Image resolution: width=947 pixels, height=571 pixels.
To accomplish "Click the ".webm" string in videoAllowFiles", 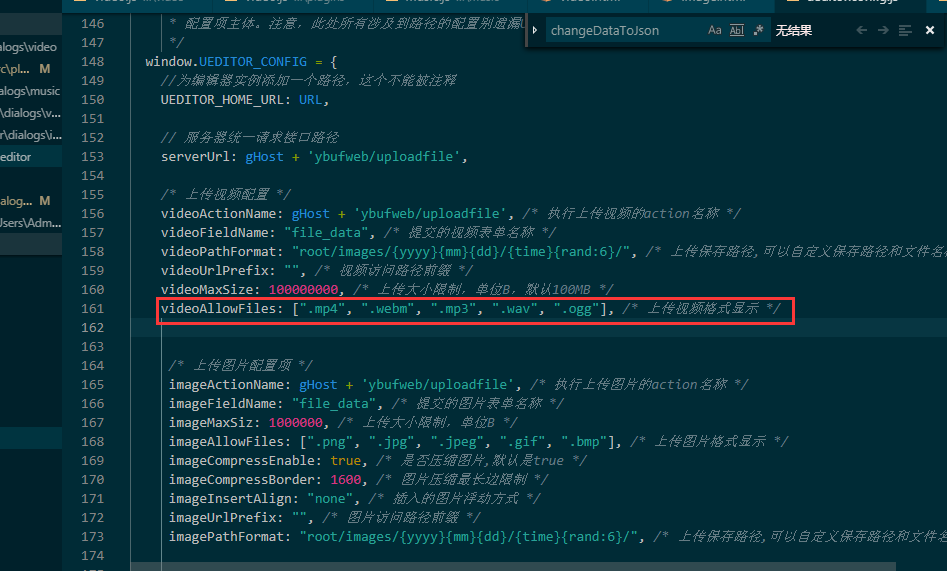I will tap(388, 308).
